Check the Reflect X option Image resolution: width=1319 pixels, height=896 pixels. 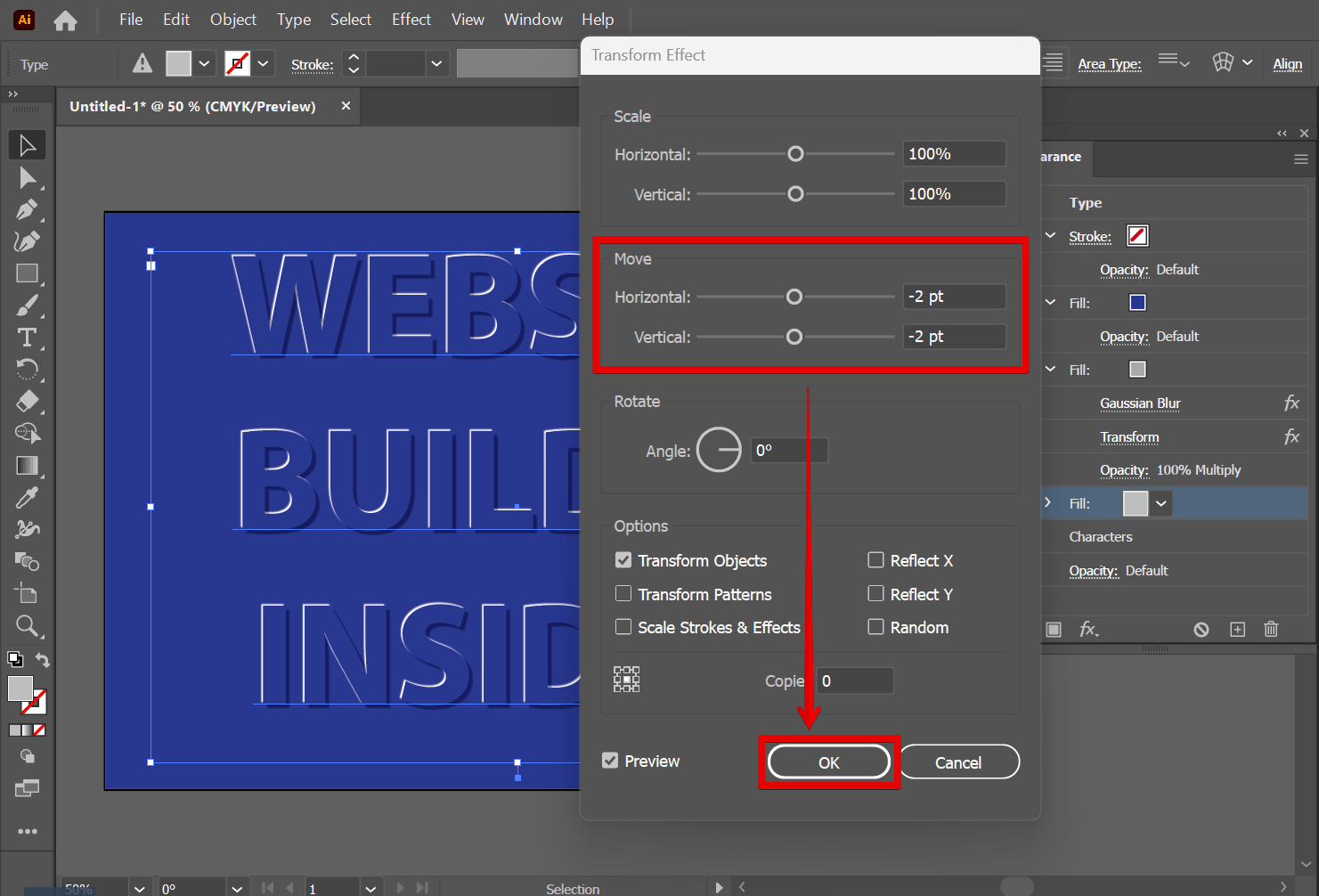pyautogui.click(x=876, y=560)
